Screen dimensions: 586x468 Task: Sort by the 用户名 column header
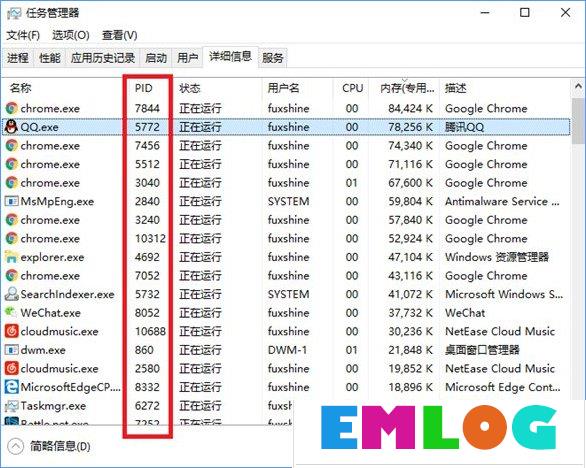(x=284, y=88)
